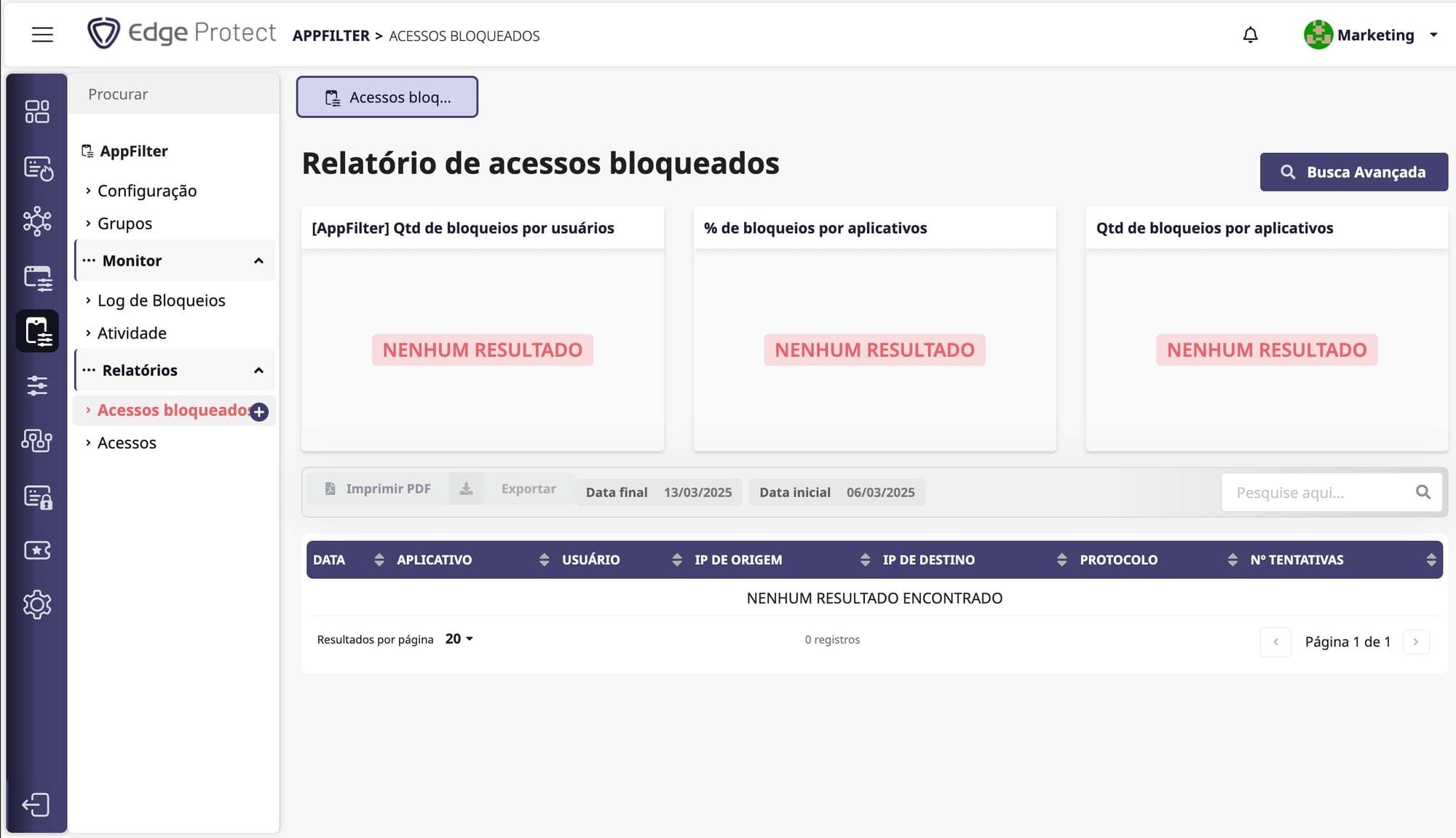Click the logout icon at sidebar bottom

pos(36,805)
